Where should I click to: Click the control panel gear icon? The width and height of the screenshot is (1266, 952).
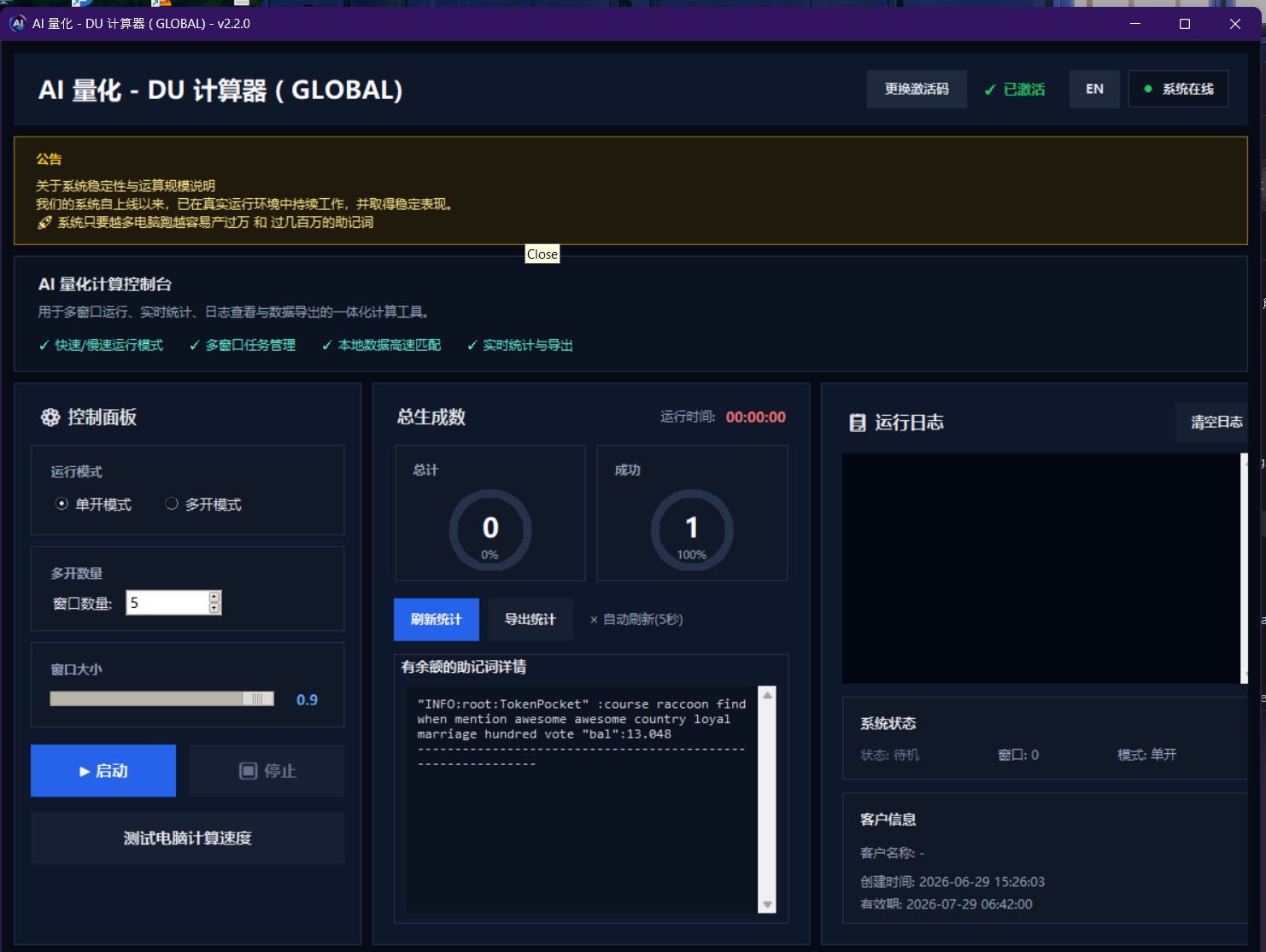[x=50, y=417]
